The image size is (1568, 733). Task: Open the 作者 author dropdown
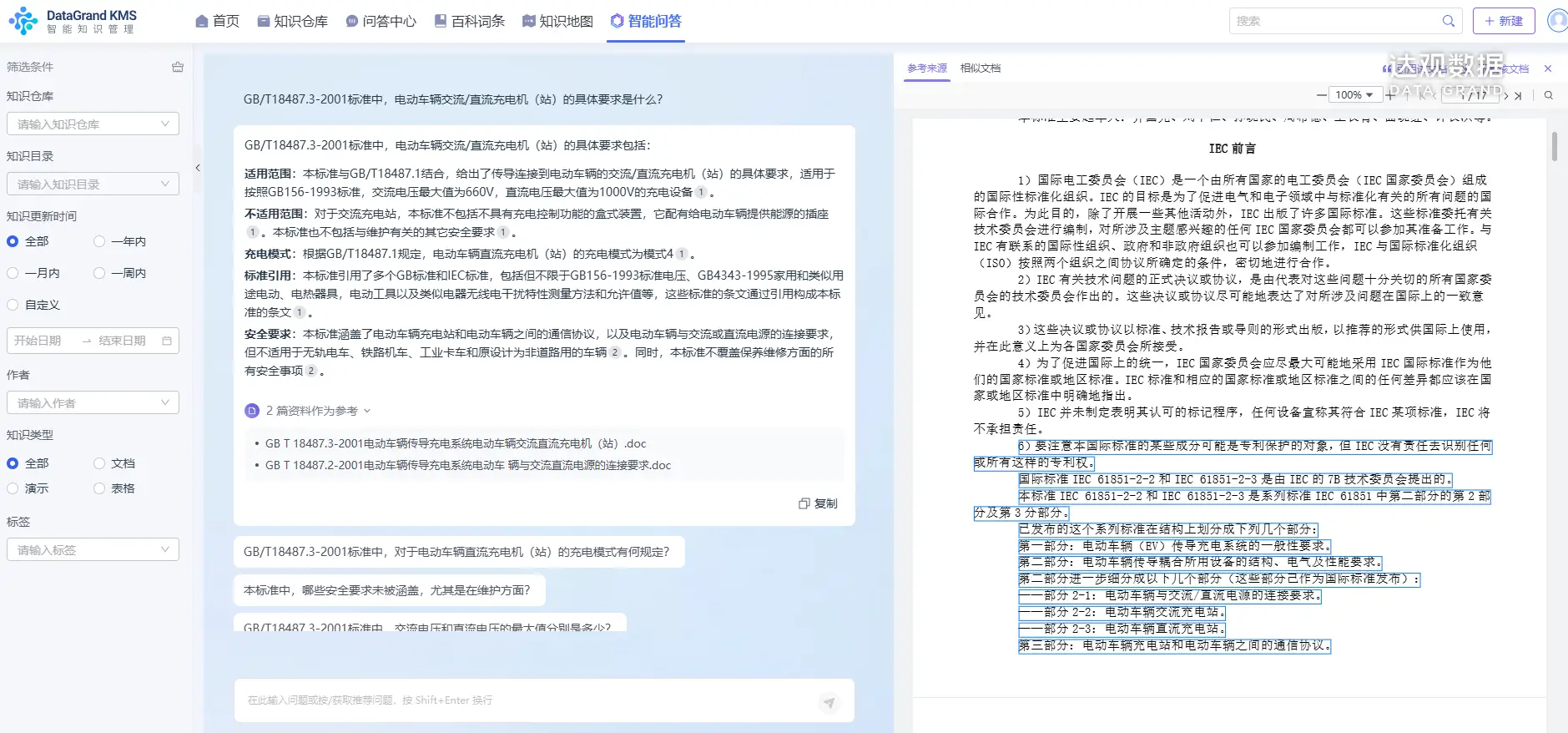pyautogui.click(x=93, y=403)
